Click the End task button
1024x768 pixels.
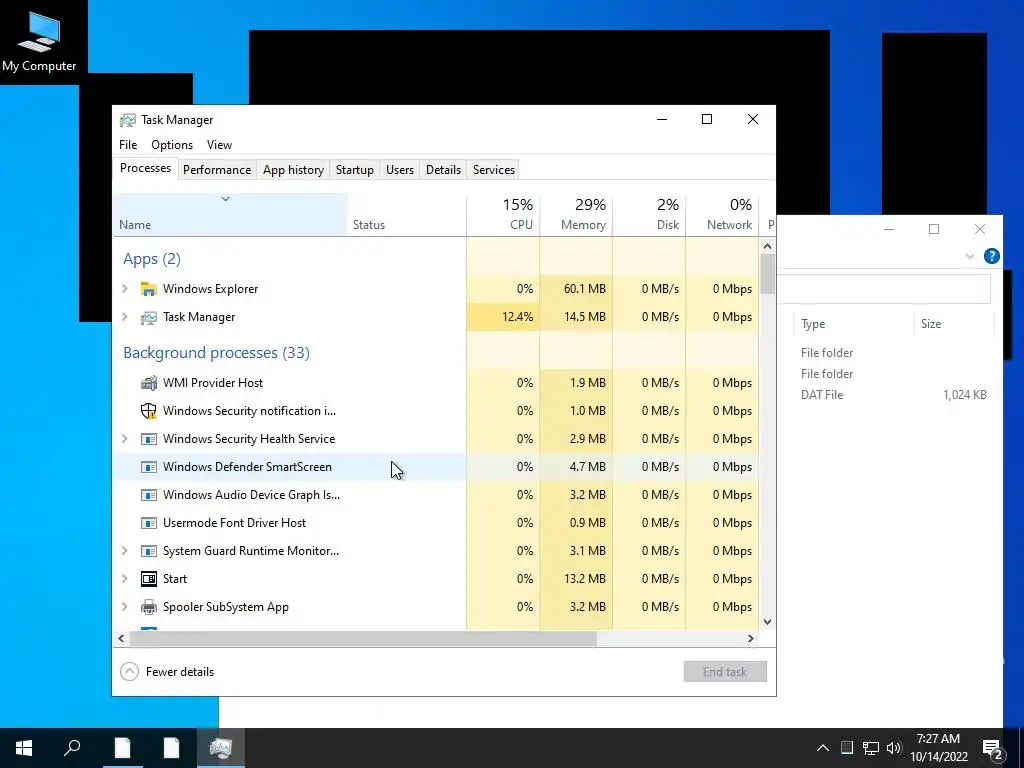725,672
